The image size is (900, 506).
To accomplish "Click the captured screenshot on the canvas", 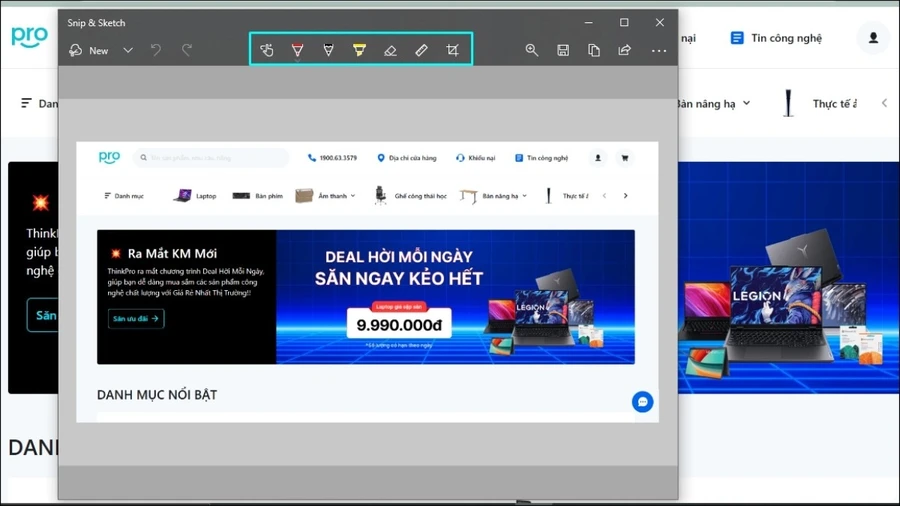I will [x=367, y=282].
